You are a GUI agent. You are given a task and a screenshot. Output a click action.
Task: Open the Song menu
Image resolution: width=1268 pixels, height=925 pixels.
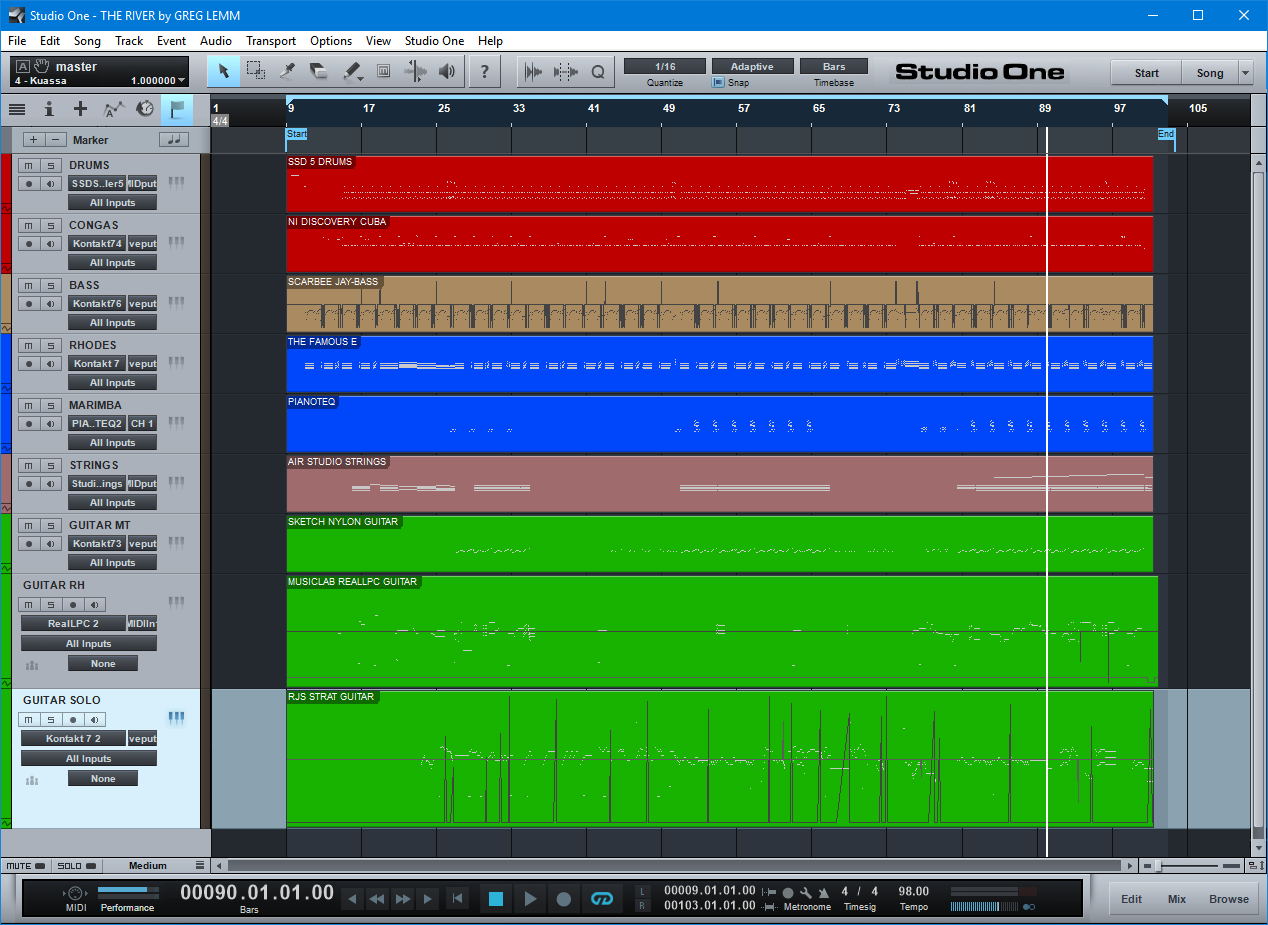pyautogui.click(x=87, y=41)
